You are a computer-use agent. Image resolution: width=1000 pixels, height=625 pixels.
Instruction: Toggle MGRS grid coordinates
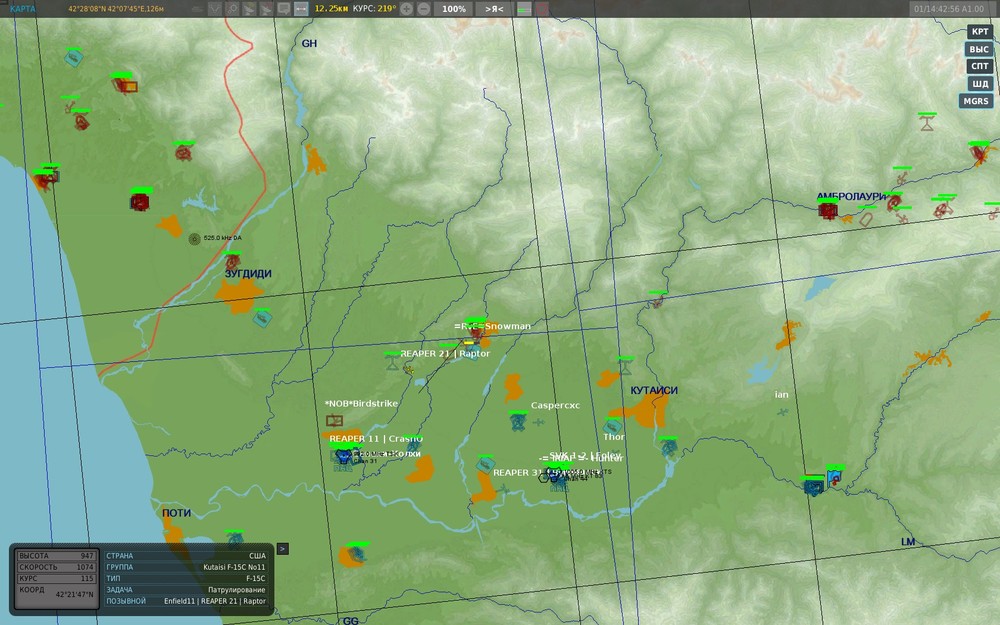tap(976, 101)
